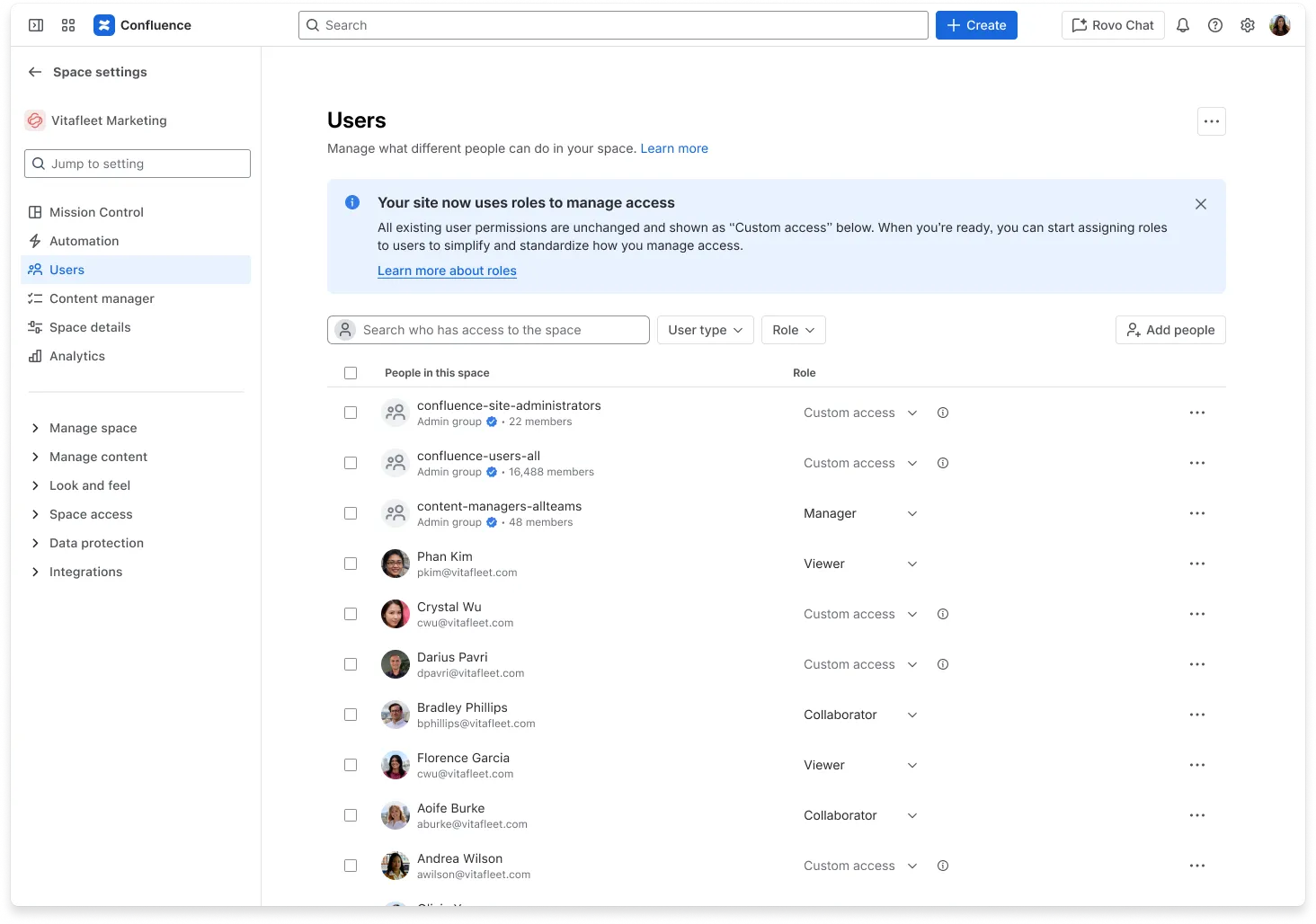Go back using Space settings arrow
This screenshot has height=924, width=1316.
coord(35,72)
